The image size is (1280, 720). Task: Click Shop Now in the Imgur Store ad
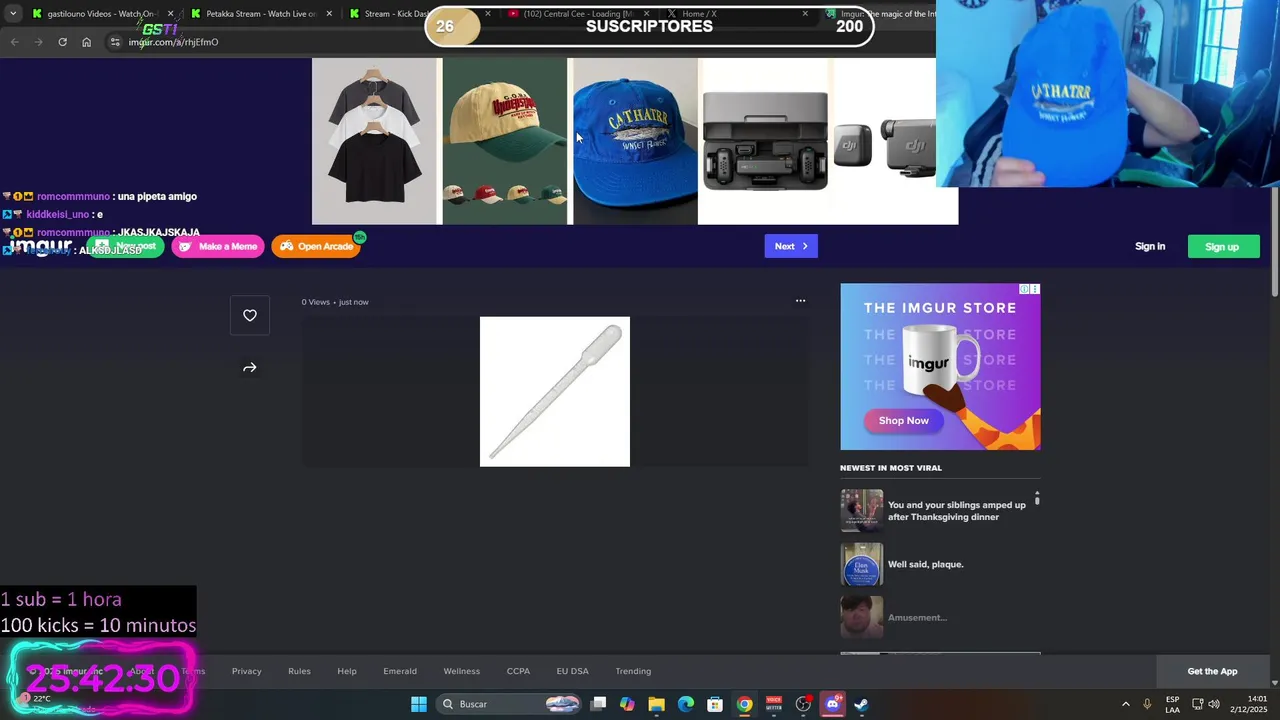[x=904, y=420]
